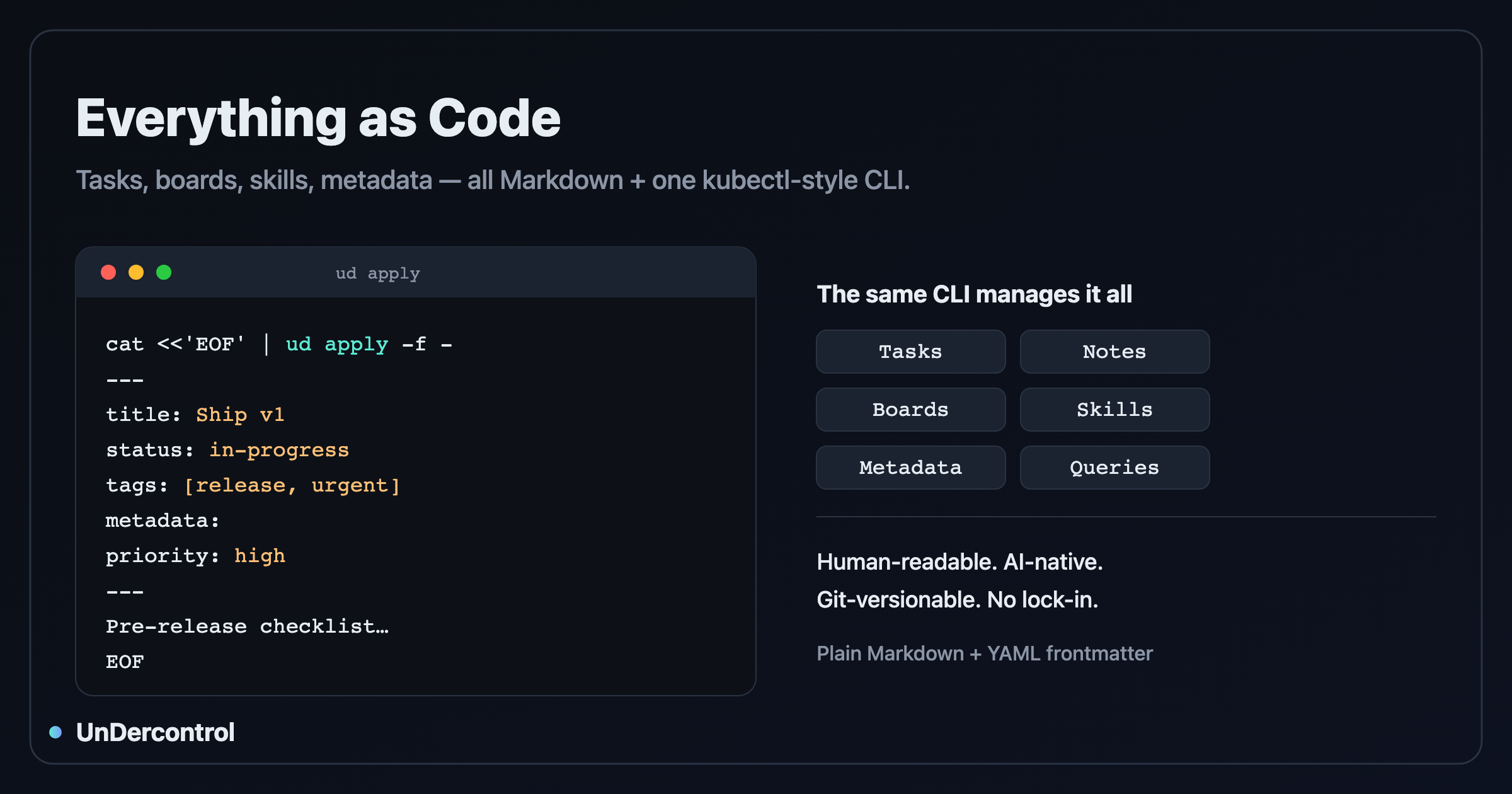This screenshot has height=794, width=1512.
Task: Select the Tasks chip
Action: (911, 352)
